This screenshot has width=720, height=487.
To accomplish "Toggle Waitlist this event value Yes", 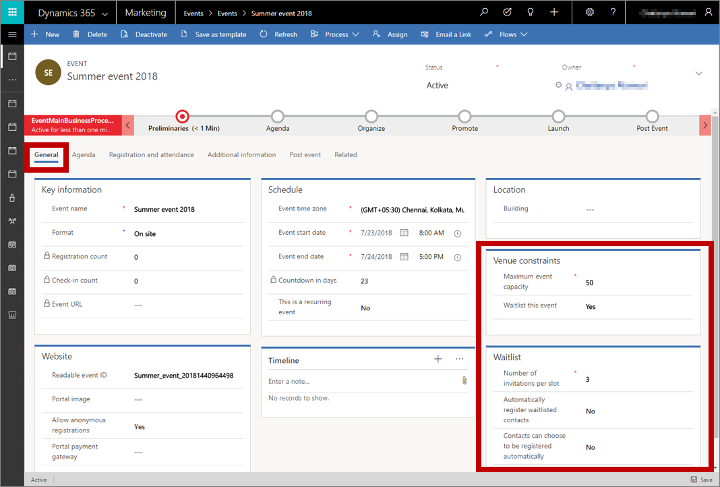I will point(591,307).
